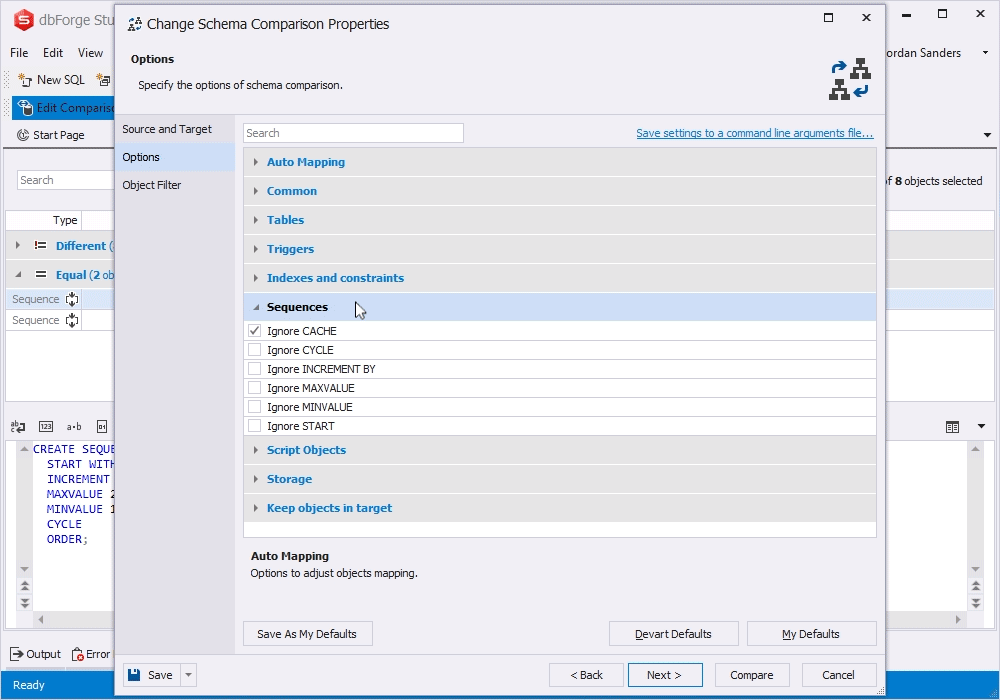Open the Save button dropdown arrow
1000x700 pixels.
(189, 674)
